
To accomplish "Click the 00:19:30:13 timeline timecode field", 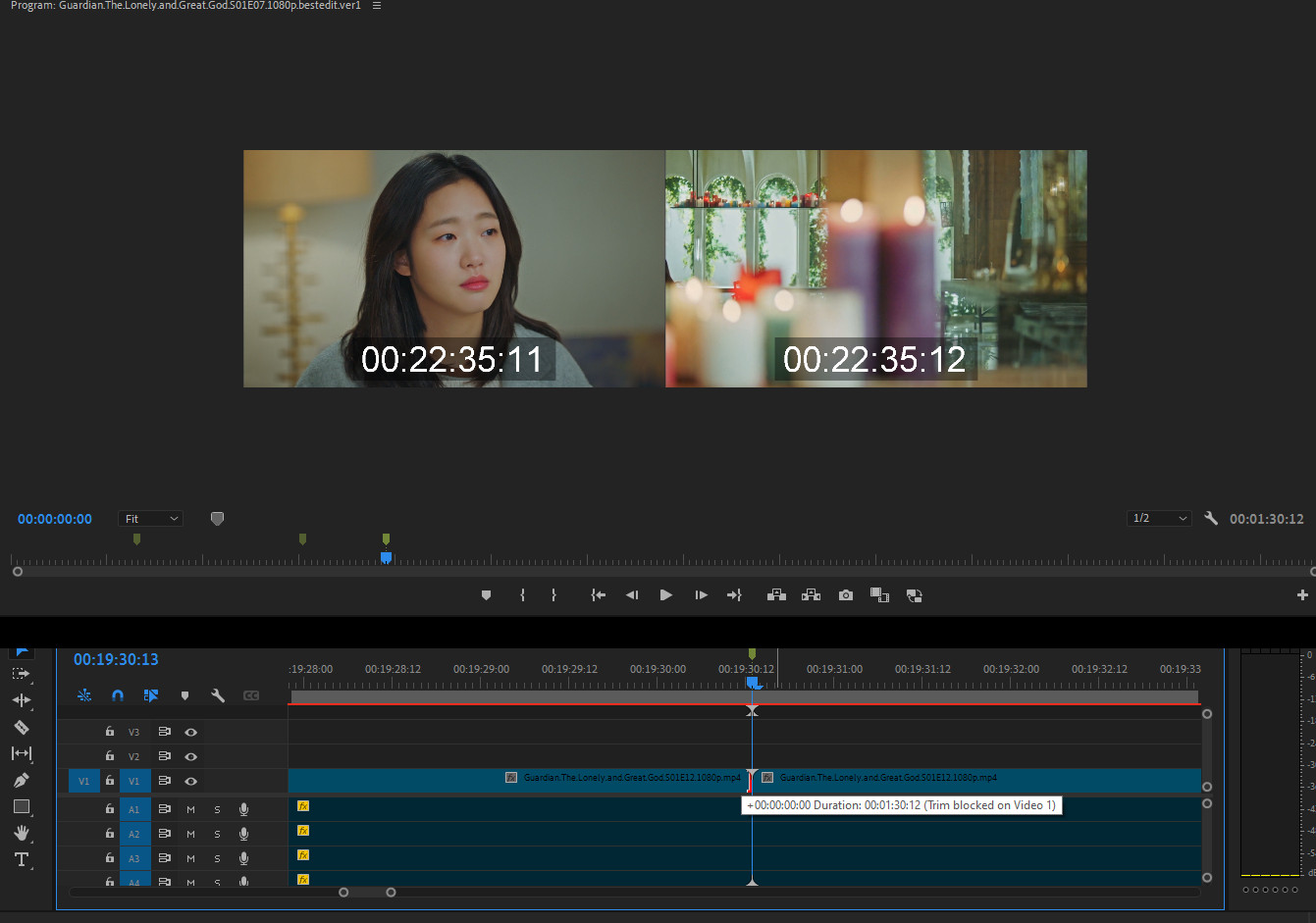I will point(116,660).
